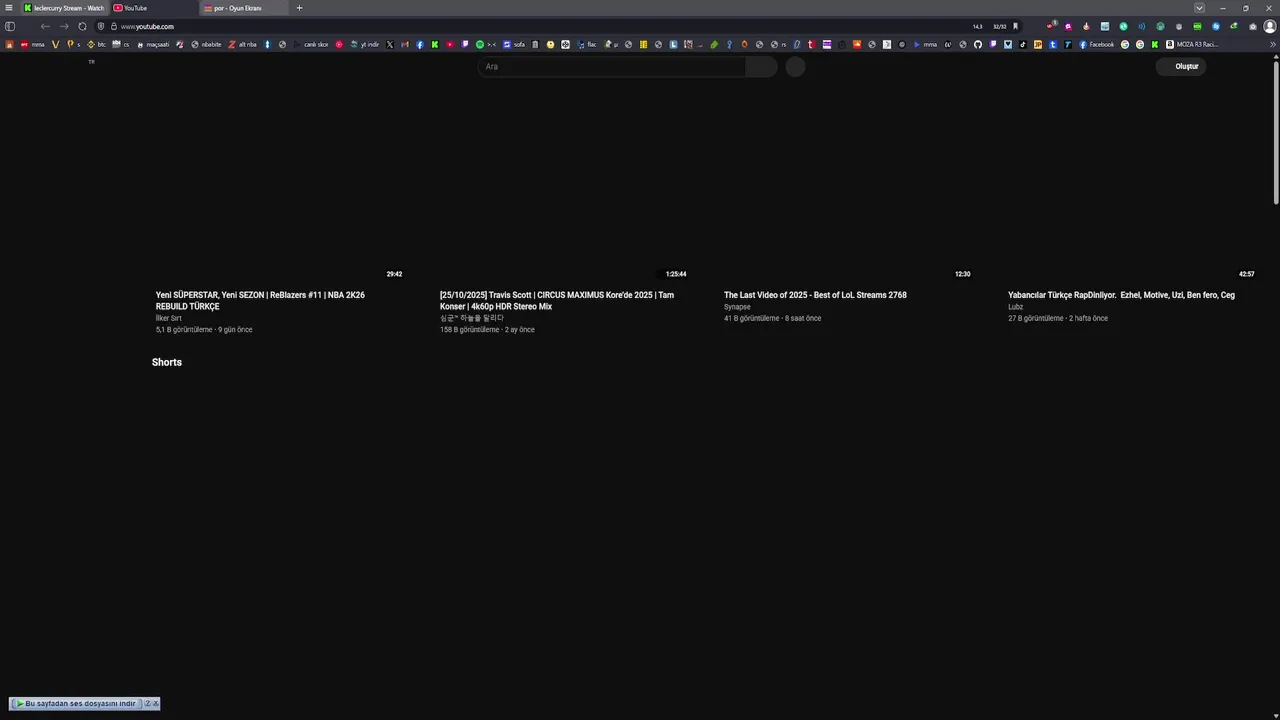This screenshot has height=720, width=1280.
Task: Open the browser profile avatar
Action: tap(1270, 26)
